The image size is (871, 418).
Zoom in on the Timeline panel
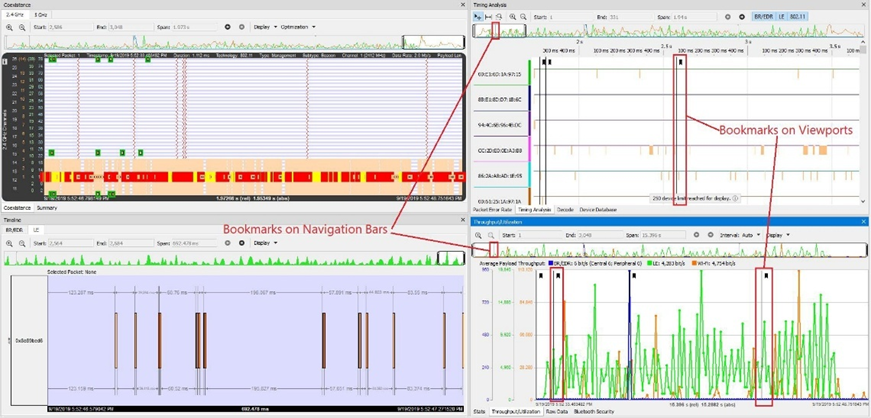coord(9,243)
